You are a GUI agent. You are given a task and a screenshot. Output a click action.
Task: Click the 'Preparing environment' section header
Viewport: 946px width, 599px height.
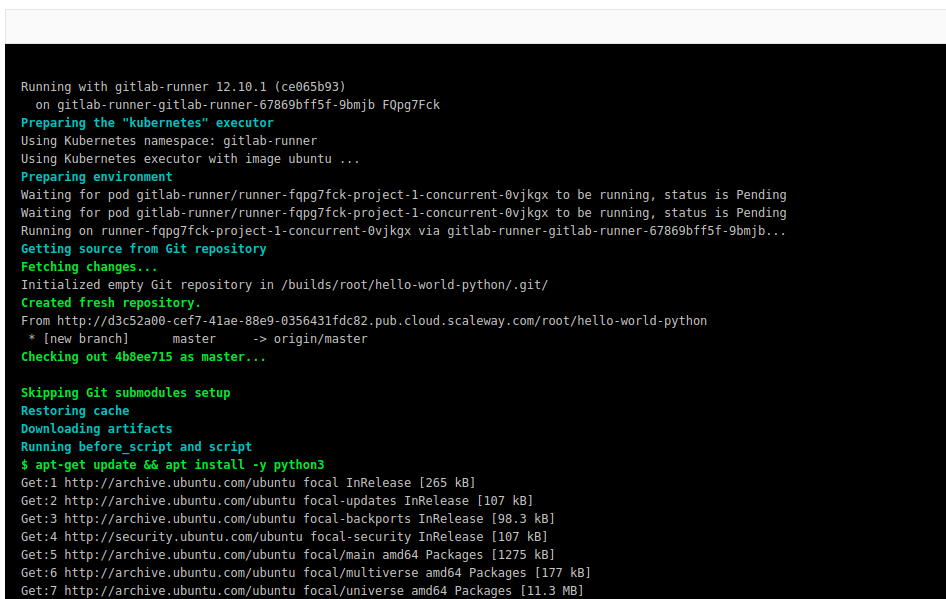(x=96, y=177)
